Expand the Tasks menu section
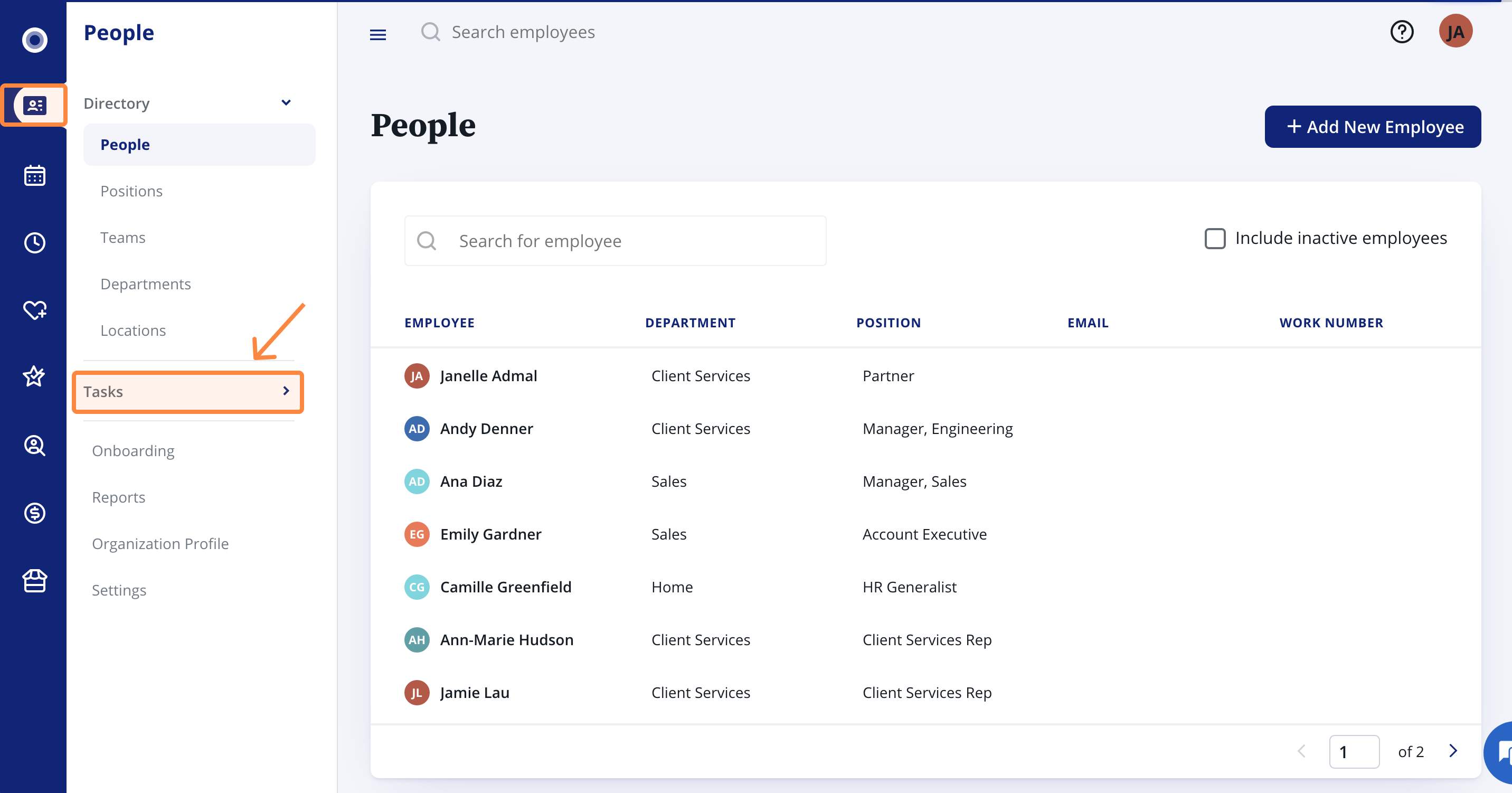 pyautogui.click(x=188, y=392)
